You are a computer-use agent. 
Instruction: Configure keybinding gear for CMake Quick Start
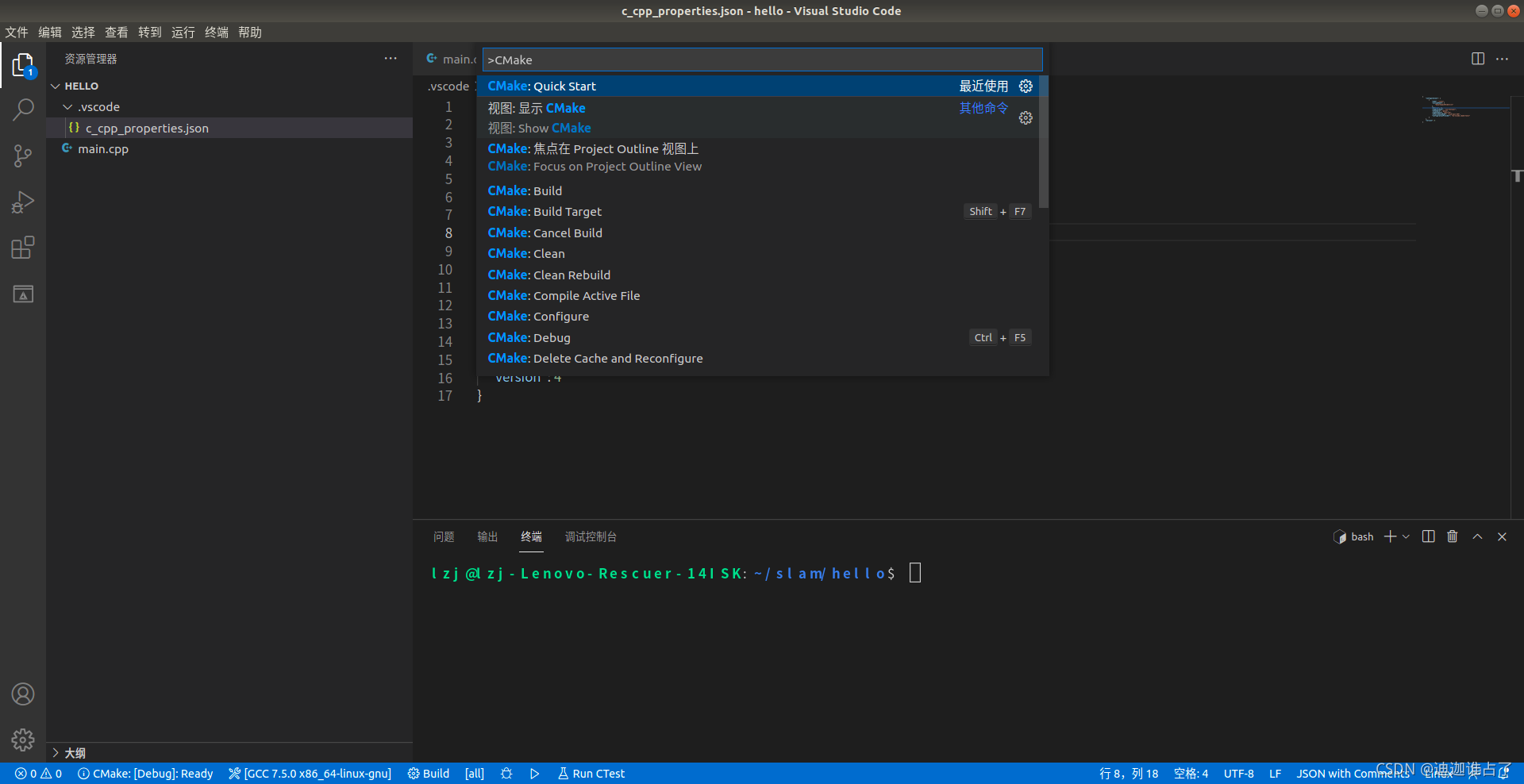click(x=1026, y=86)
